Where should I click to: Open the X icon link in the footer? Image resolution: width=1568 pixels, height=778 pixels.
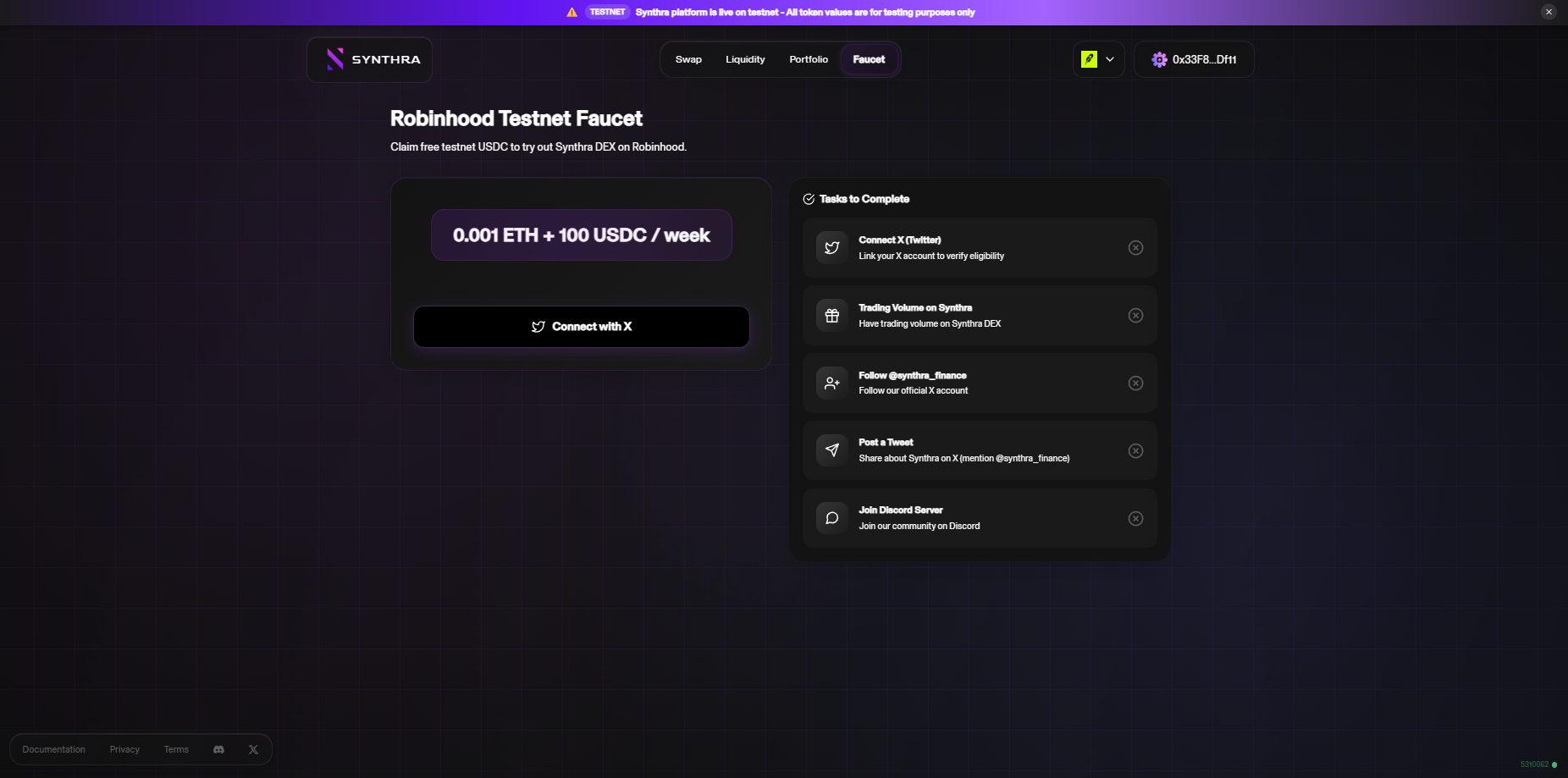[253, 749]
